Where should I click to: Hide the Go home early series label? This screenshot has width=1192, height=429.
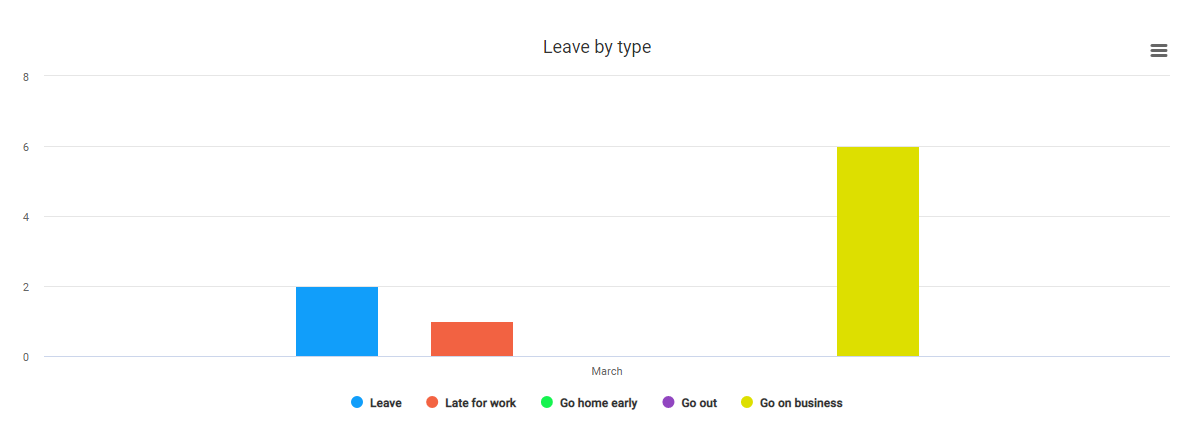coord(598,403)
